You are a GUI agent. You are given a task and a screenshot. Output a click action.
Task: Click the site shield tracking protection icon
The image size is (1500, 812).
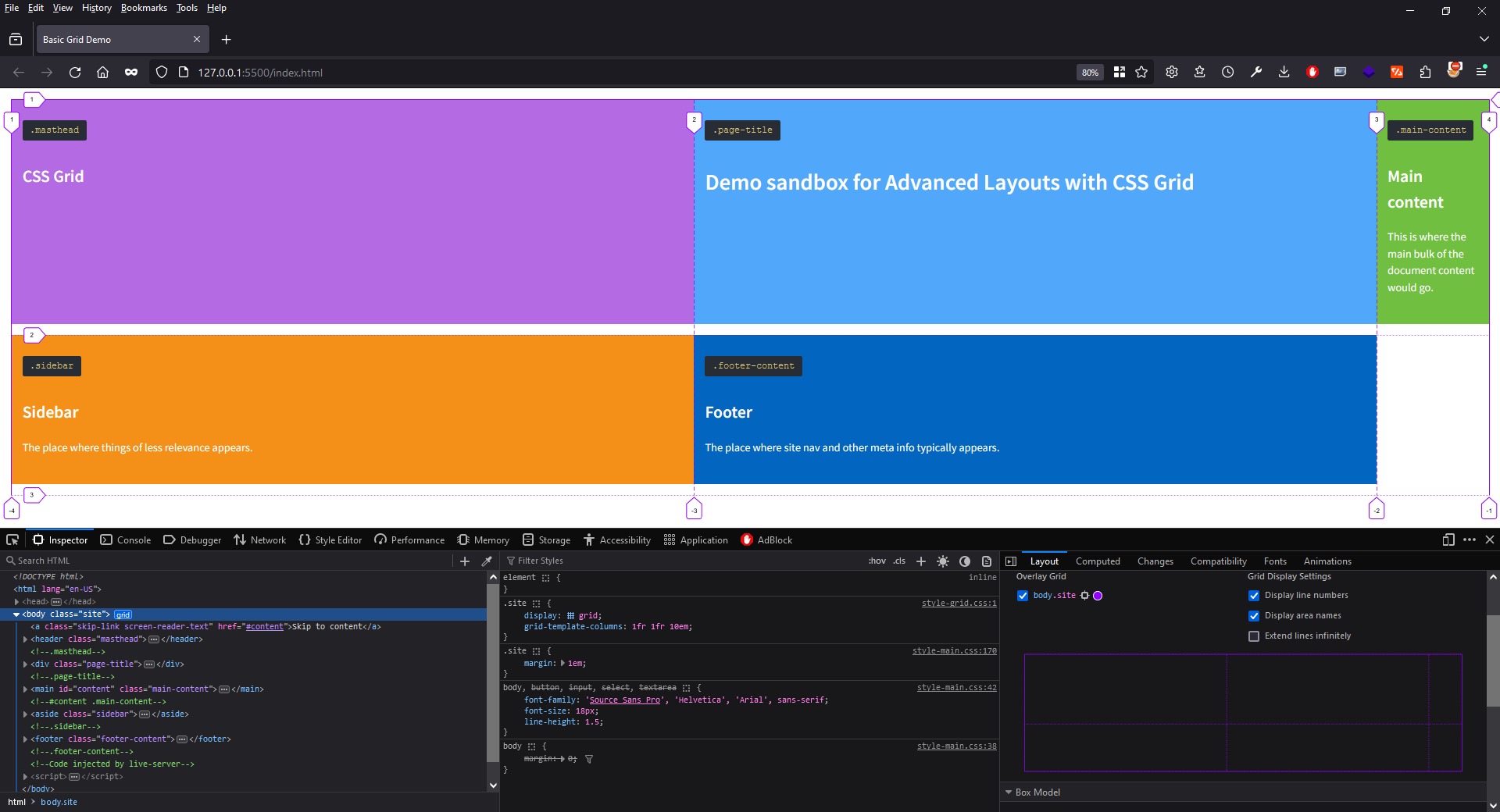162,73
